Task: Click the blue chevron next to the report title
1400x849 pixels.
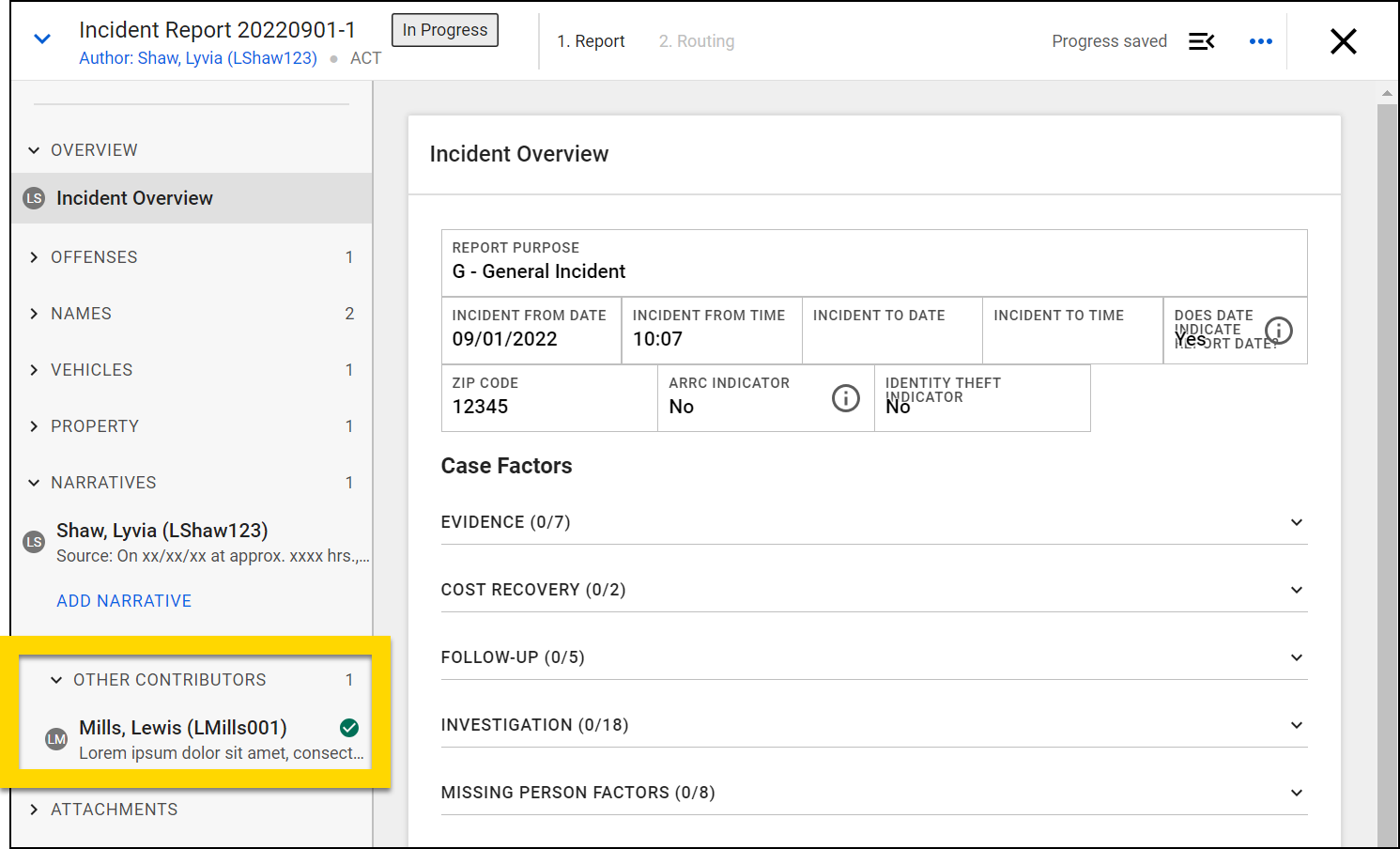Action: point(41,37)
